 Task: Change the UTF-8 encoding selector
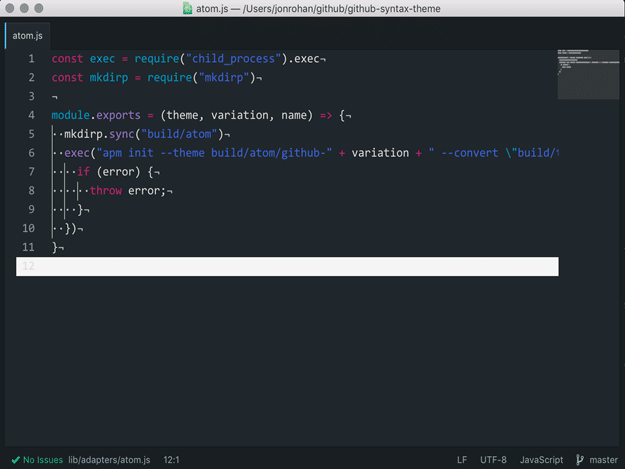click(x=493, y=460)
